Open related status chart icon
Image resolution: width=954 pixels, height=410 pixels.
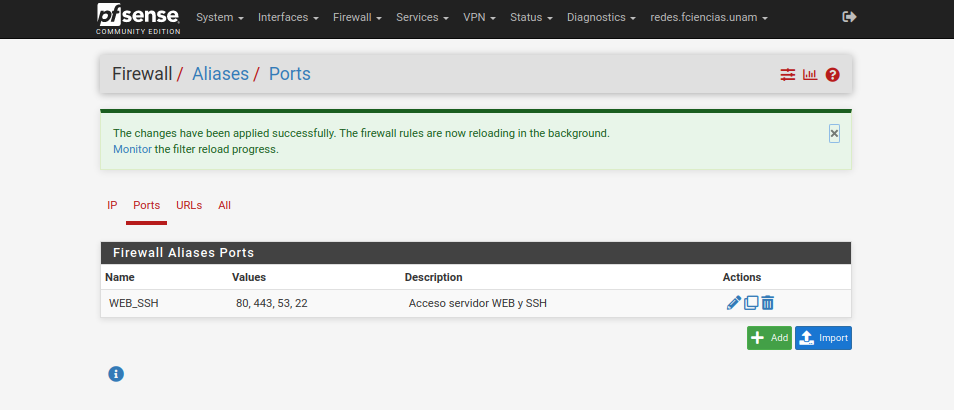pyautogui.click(x=810, y=75)
